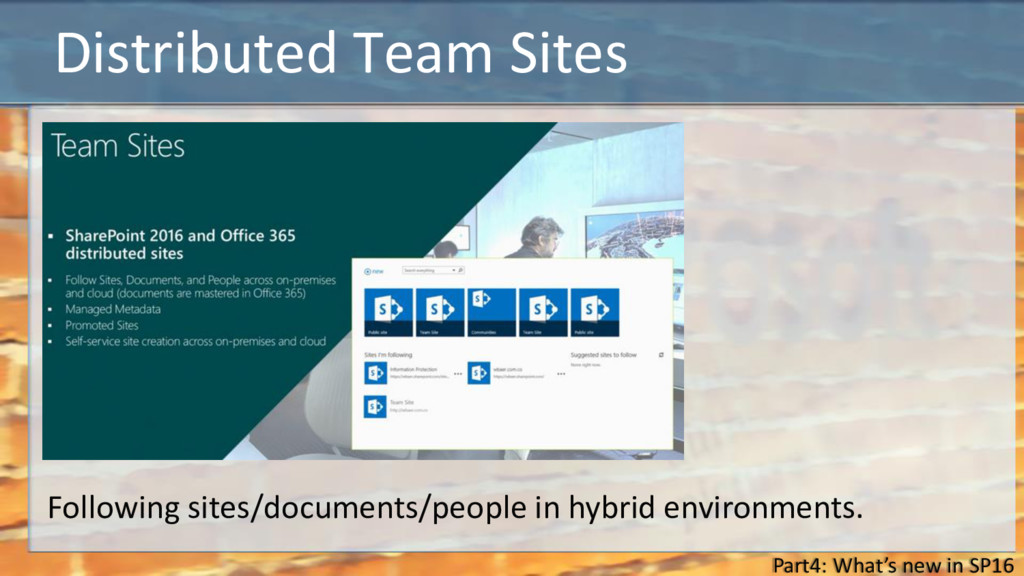Open the 'vebaer.com.co' site link
Viewport: 1024px width, 576px height.
click(507, 370)
